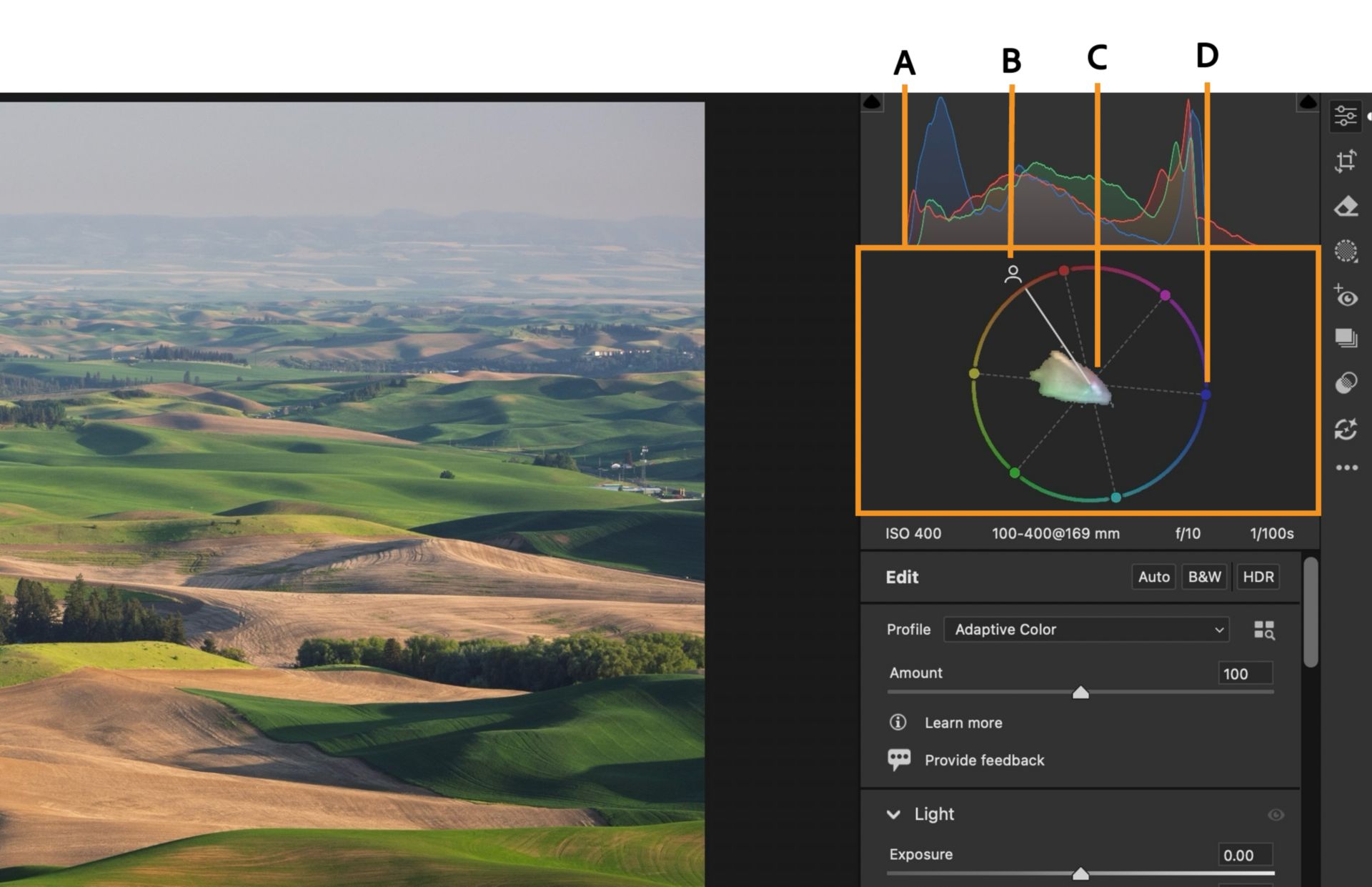Screen dimensions: 1372x887
Task: Select the Edit sliders panel icon
Action: click(x=1345, y=116)
